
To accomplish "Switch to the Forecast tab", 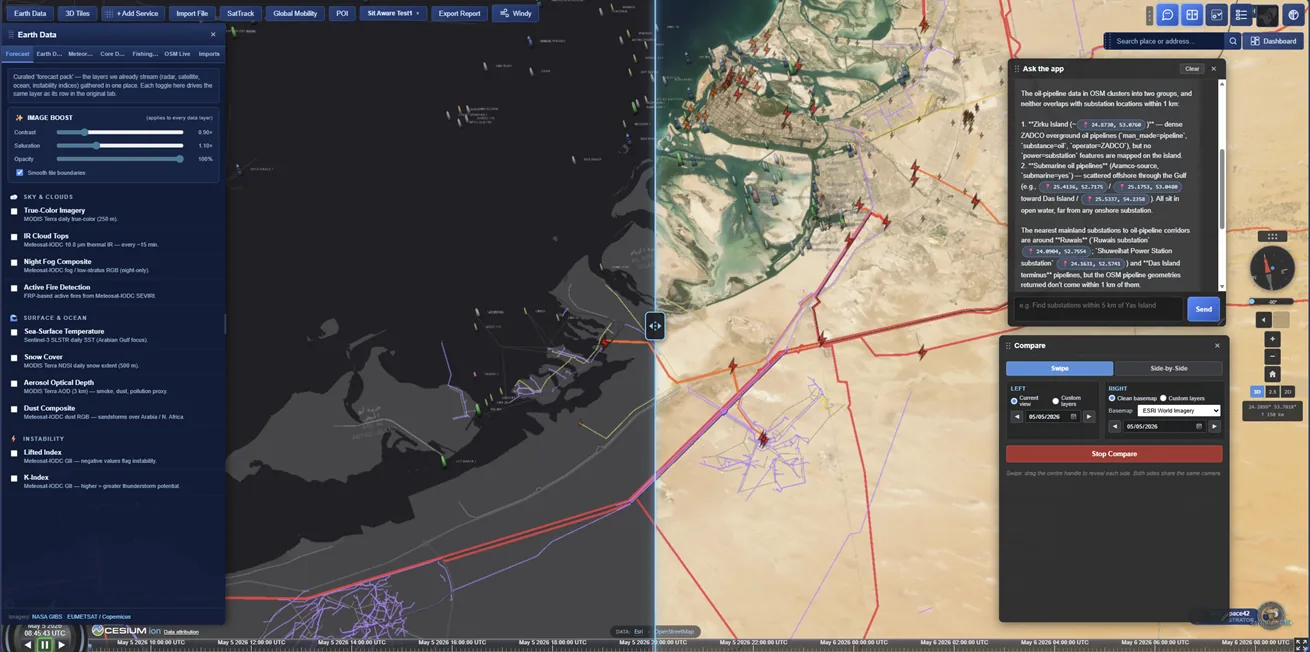I will coord(17,54).
